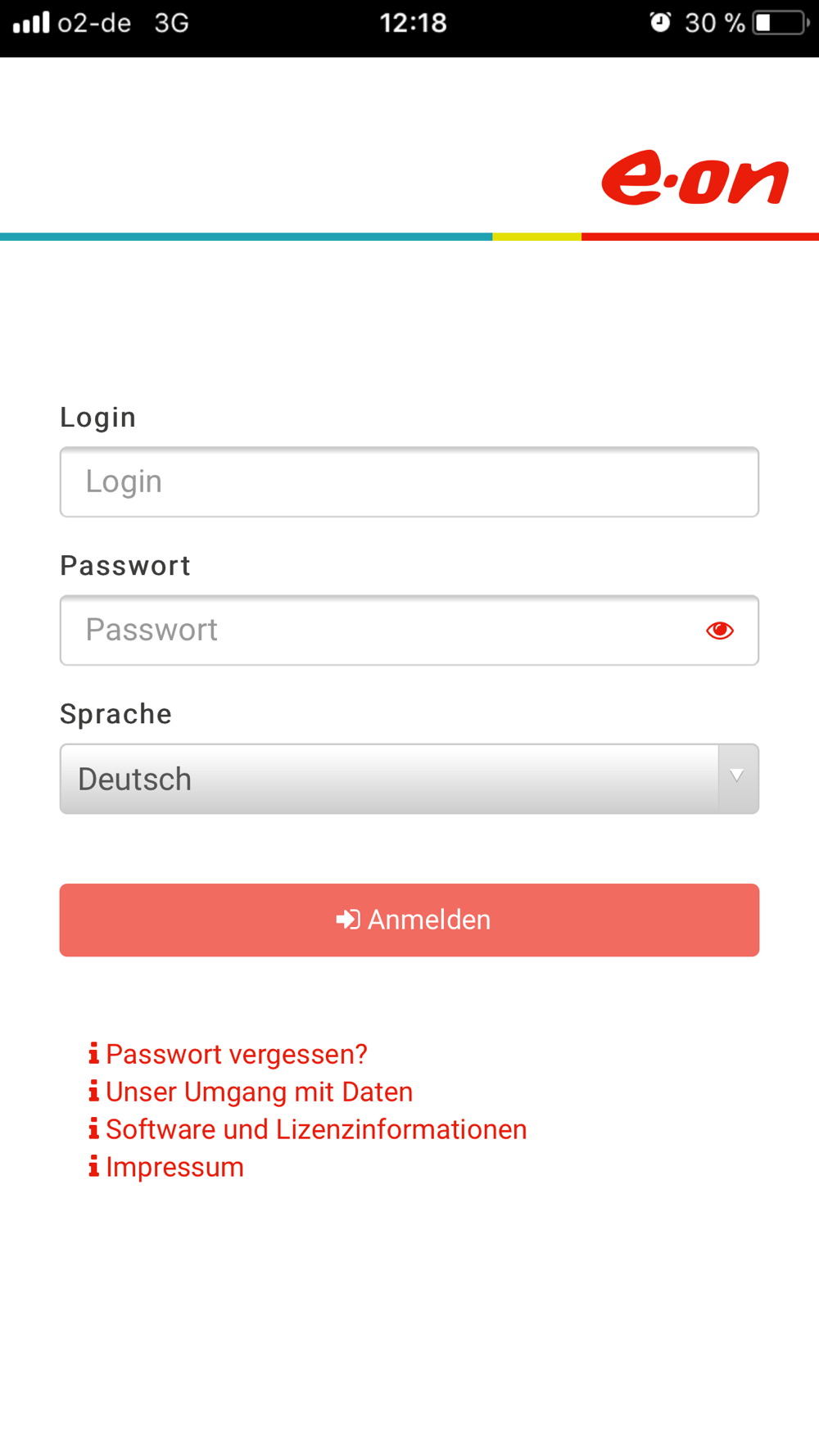Image resolution: width=819 pixels, height=1456 pixels.
Task: Focus the Passwort input field
Action: click(x=409, y=631)
